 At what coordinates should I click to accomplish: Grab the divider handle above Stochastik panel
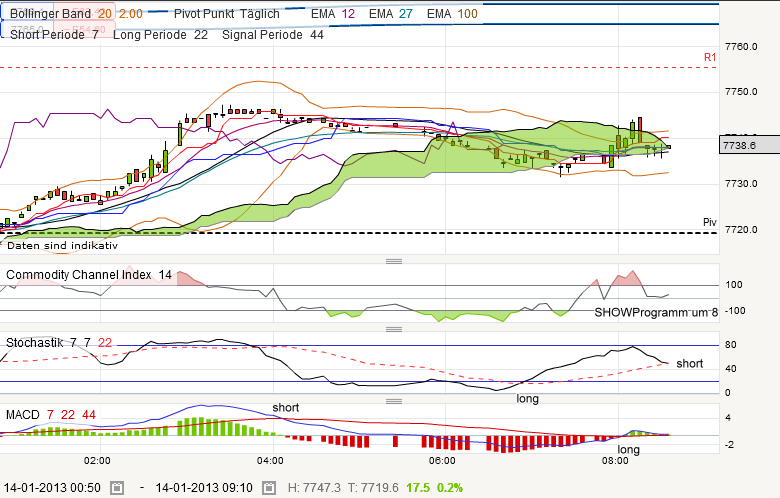tap(394, 329)
